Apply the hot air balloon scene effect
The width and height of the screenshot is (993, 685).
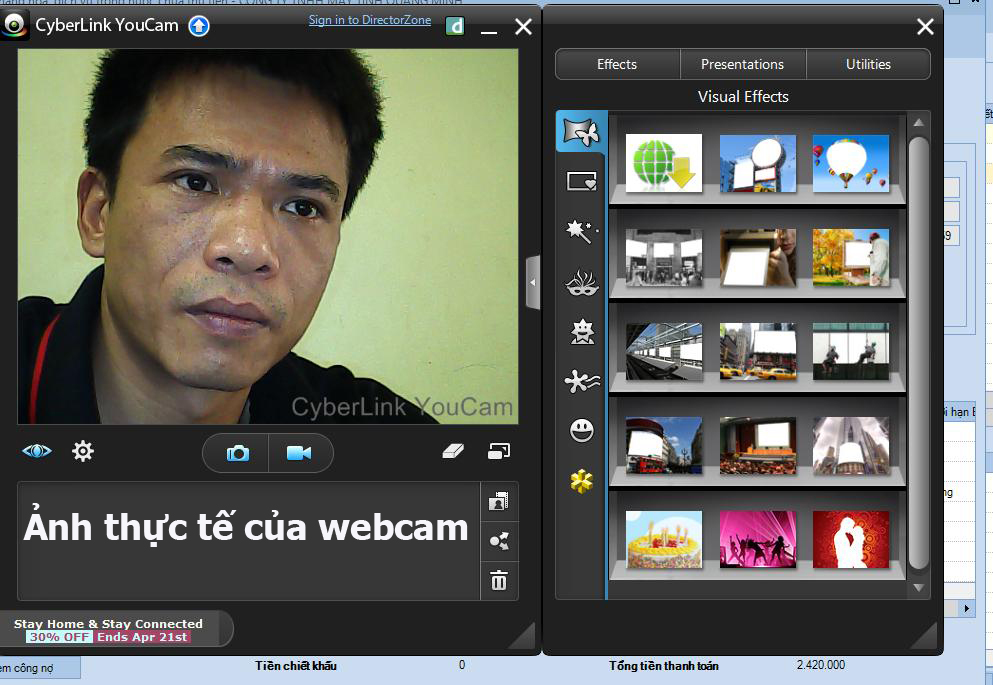click(x=851, y=163)
